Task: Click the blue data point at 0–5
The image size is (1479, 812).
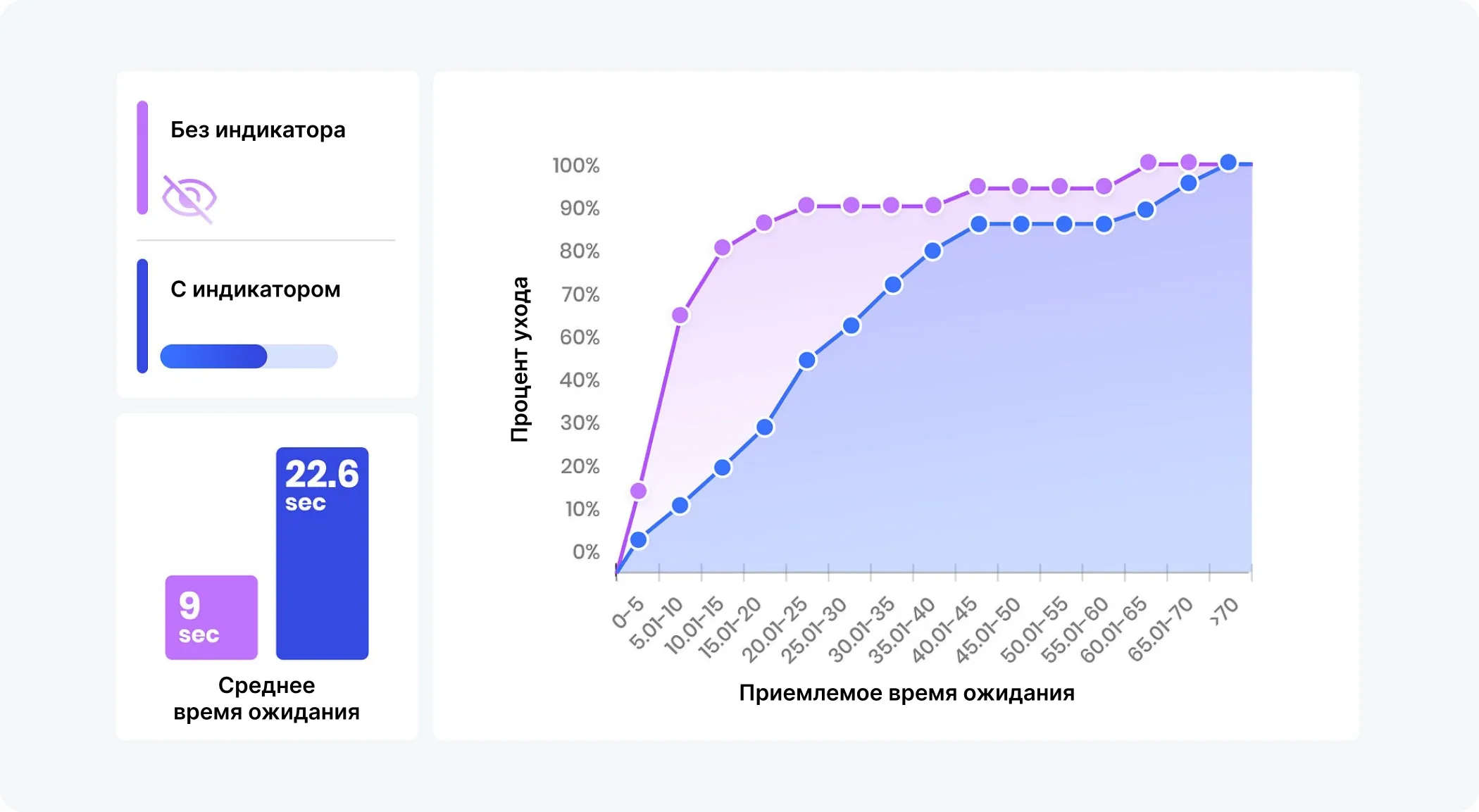Action: [x=638, y=540]
